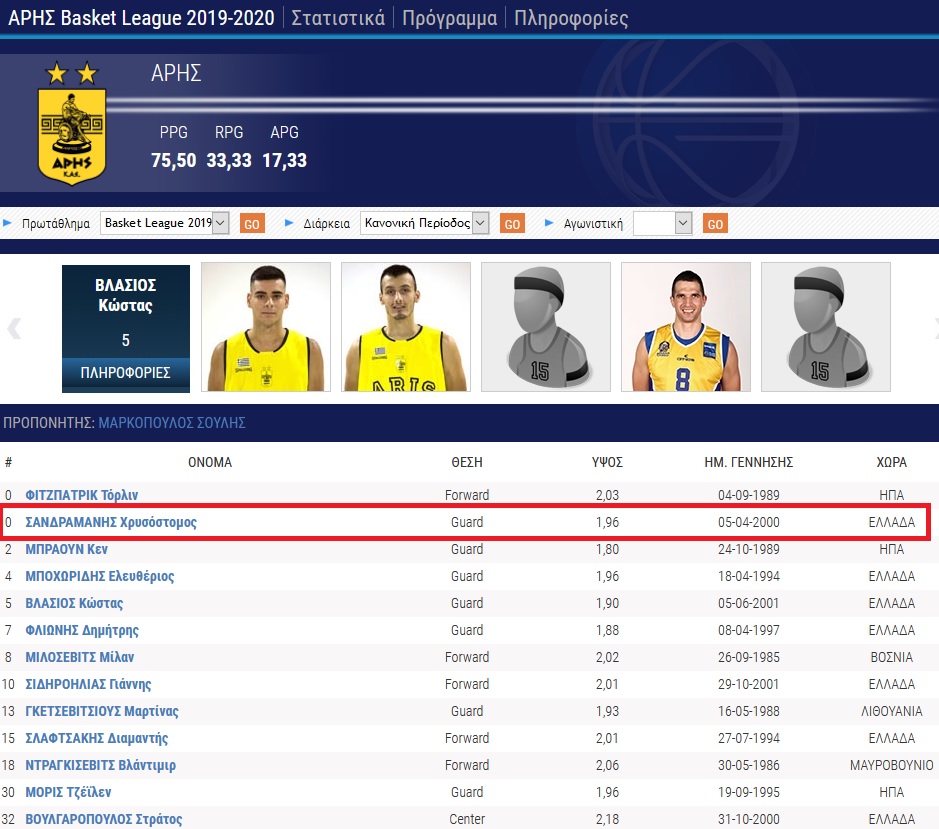Click the ΟΝΟΜΑ column header
This screenshot has width=939, height=829.
pos(210,462)
